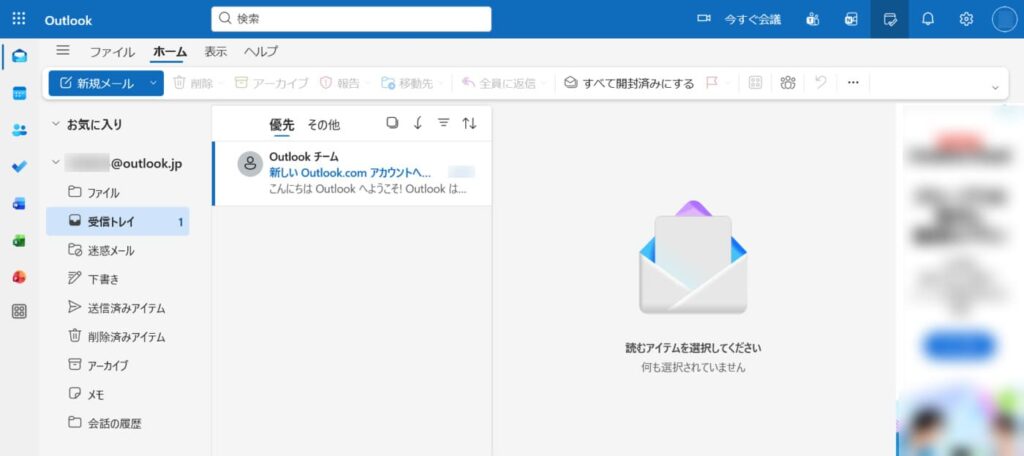Expand the New mail dropdown arrow
The image size is (1024, 456).
point(153,83)
